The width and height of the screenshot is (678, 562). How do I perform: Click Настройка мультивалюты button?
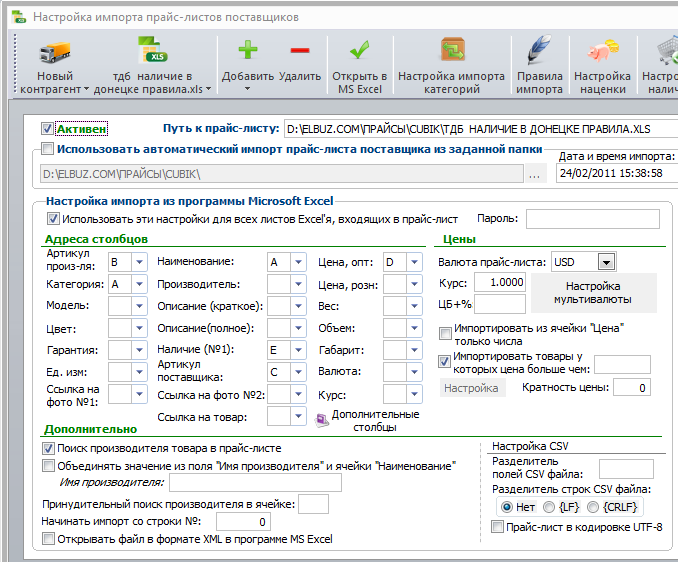click(593, 293)
